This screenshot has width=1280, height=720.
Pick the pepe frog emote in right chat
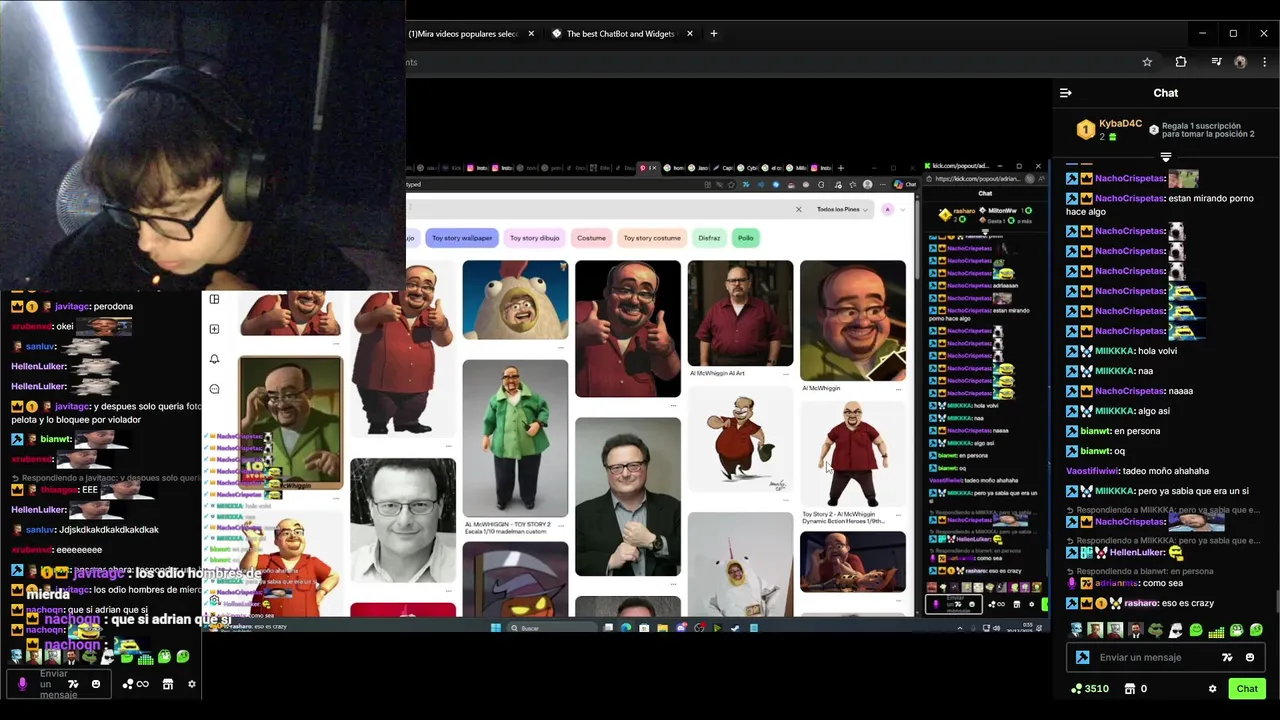[1155, 630]
